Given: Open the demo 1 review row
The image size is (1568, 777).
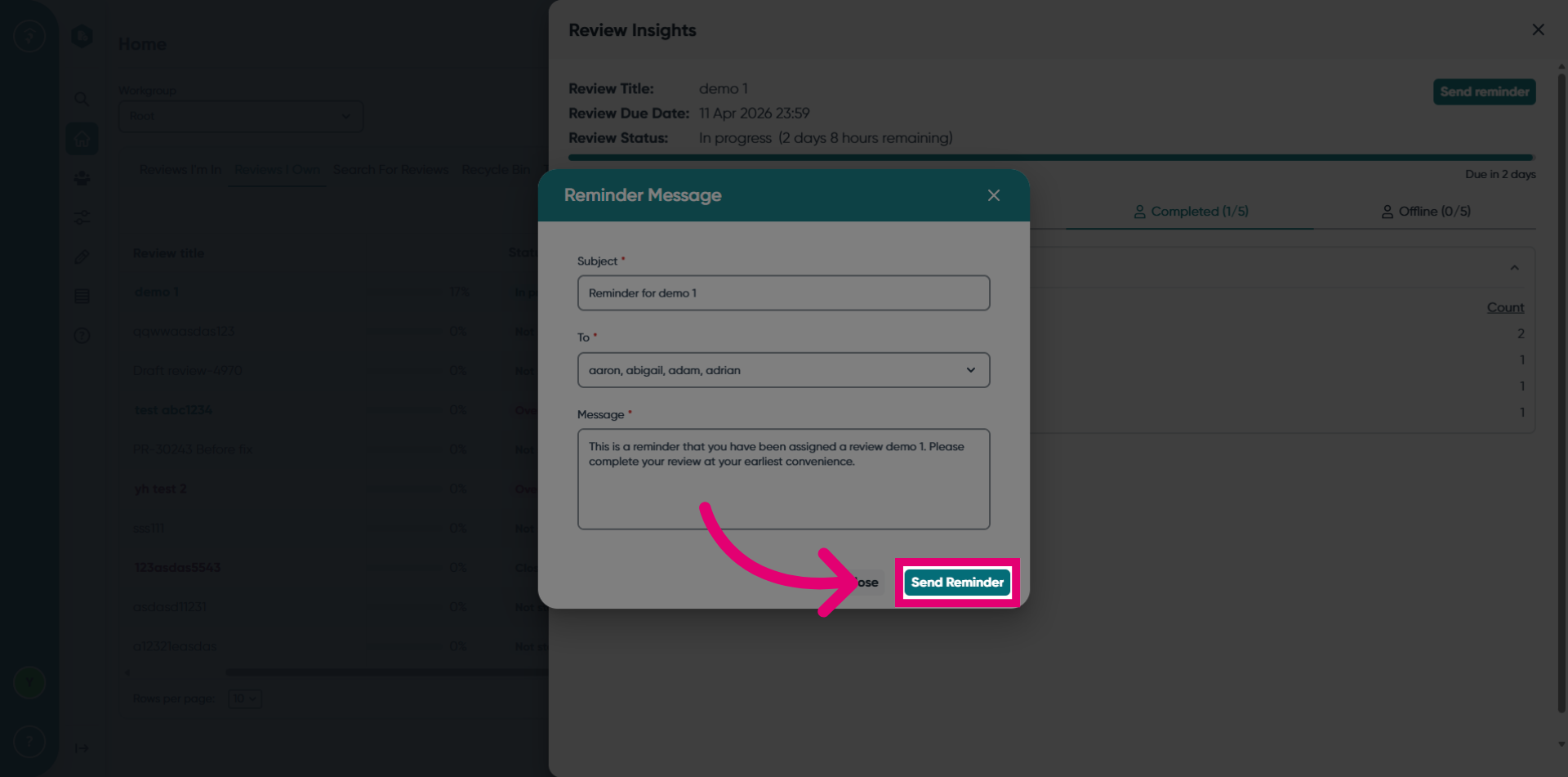Looking at the screenshot, I should [156, 292].
